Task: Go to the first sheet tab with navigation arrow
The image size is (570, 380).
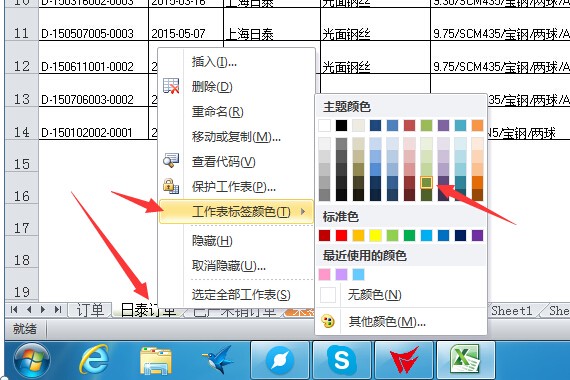Action: point(14,310)
